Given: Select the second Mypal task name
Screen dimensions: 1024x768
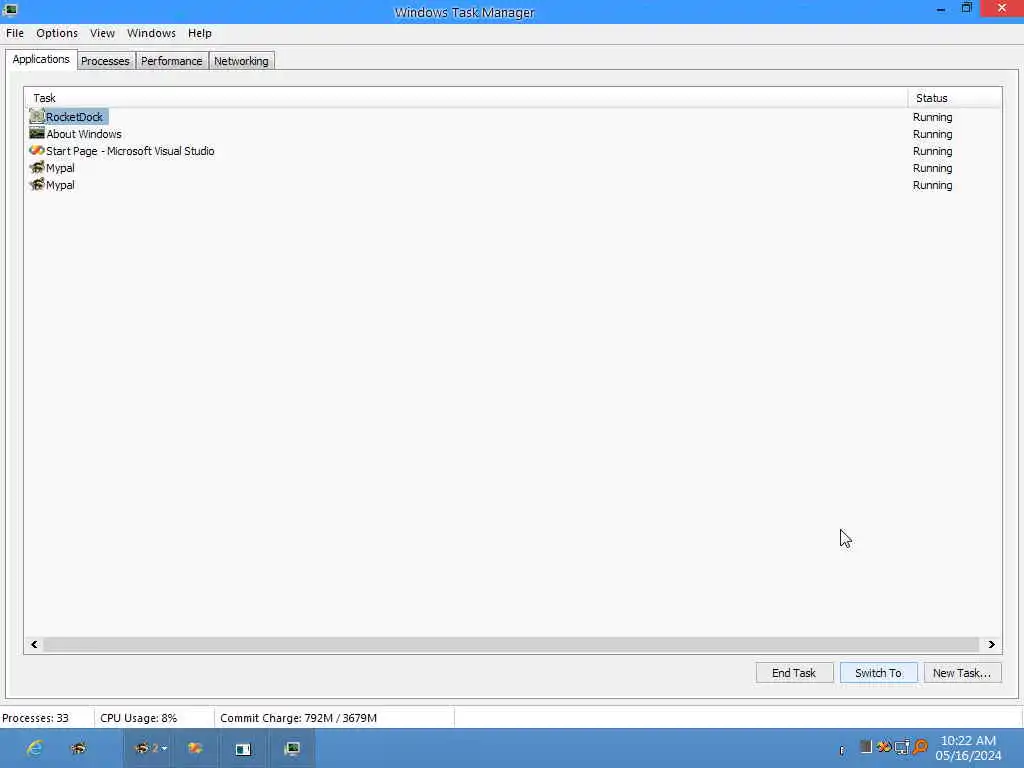Looking at the screenshot, I should (60, 185).
